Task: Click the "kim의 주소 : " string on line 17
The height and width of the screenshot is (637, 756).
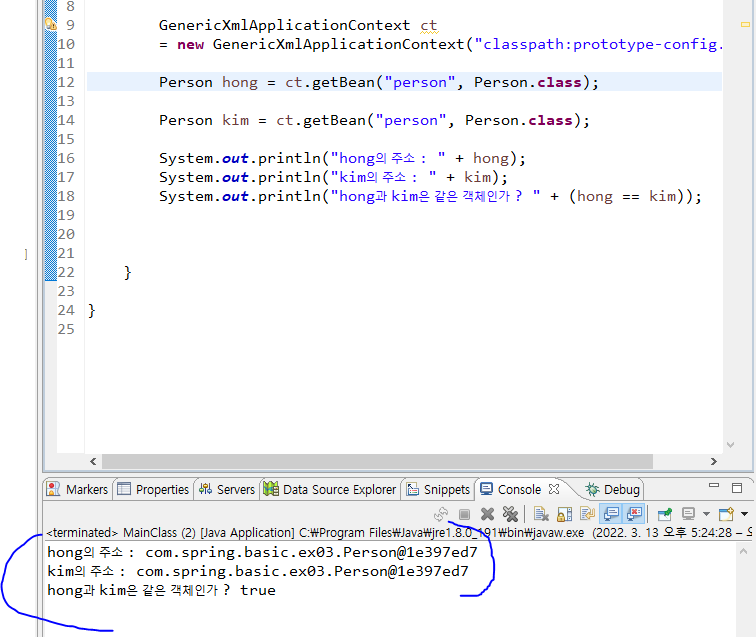Action: 383,177
